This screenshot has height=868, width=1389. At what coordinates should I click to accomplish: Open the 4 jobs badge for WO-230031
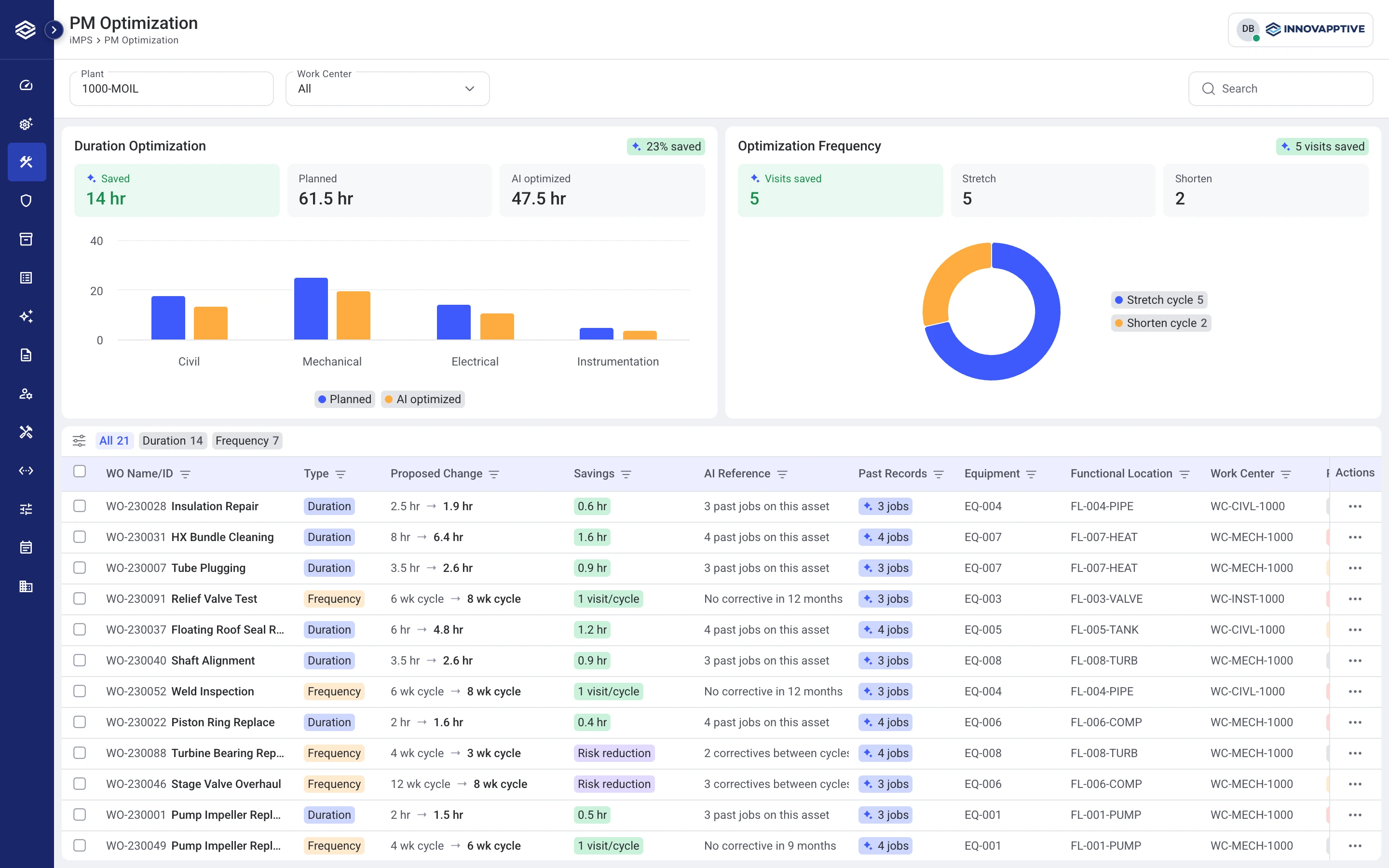coord(885,537)
